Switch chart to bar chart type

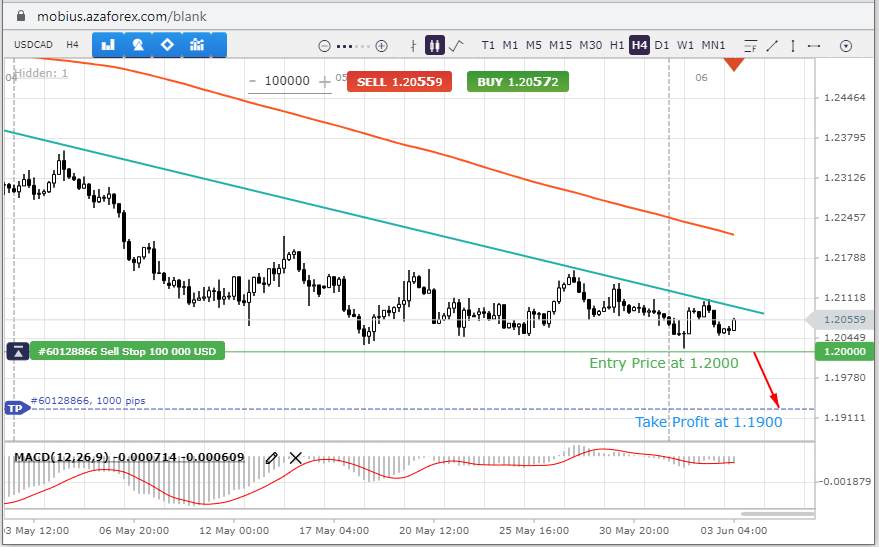[x=413, y=46]
